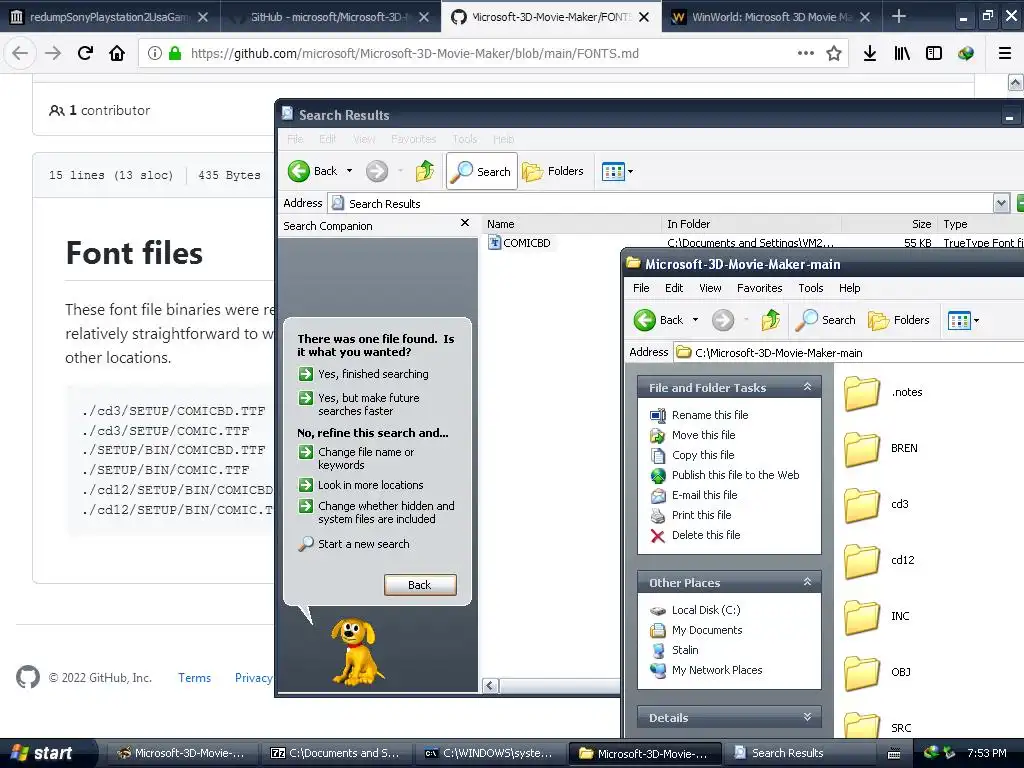
Task: Open View menu in Movie-Maker-main window
Action: pos(711,288)
